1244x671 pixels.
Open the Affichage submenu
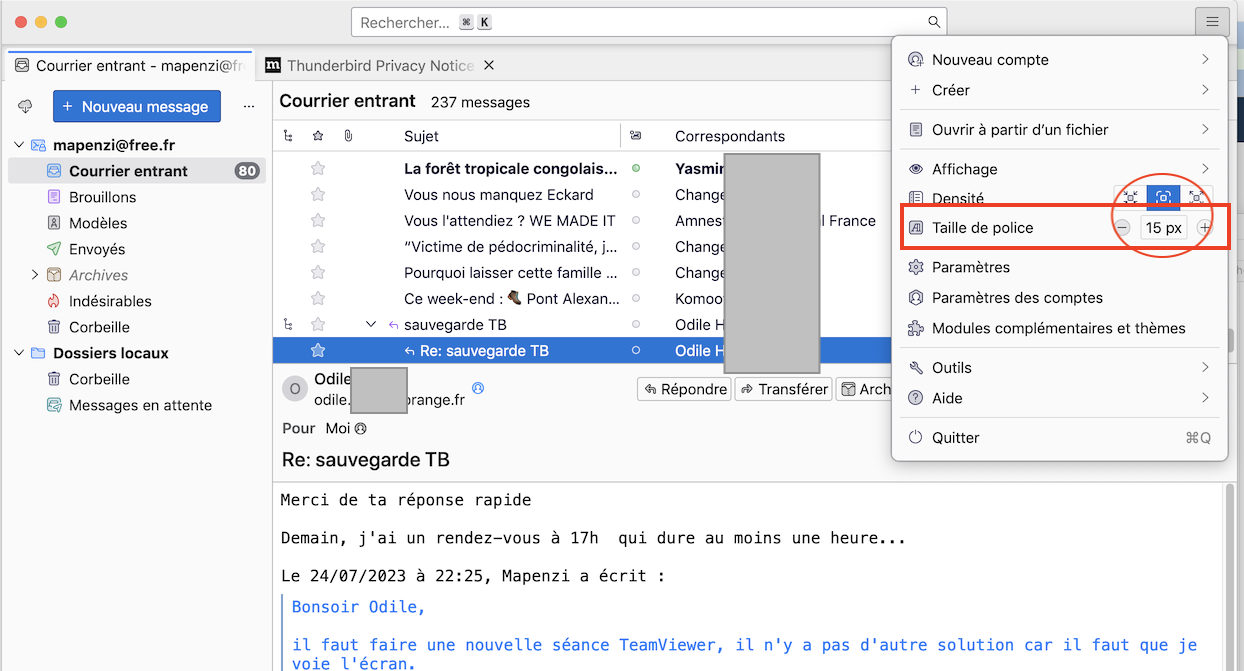pyautogui.click(x=1059, y=169)
